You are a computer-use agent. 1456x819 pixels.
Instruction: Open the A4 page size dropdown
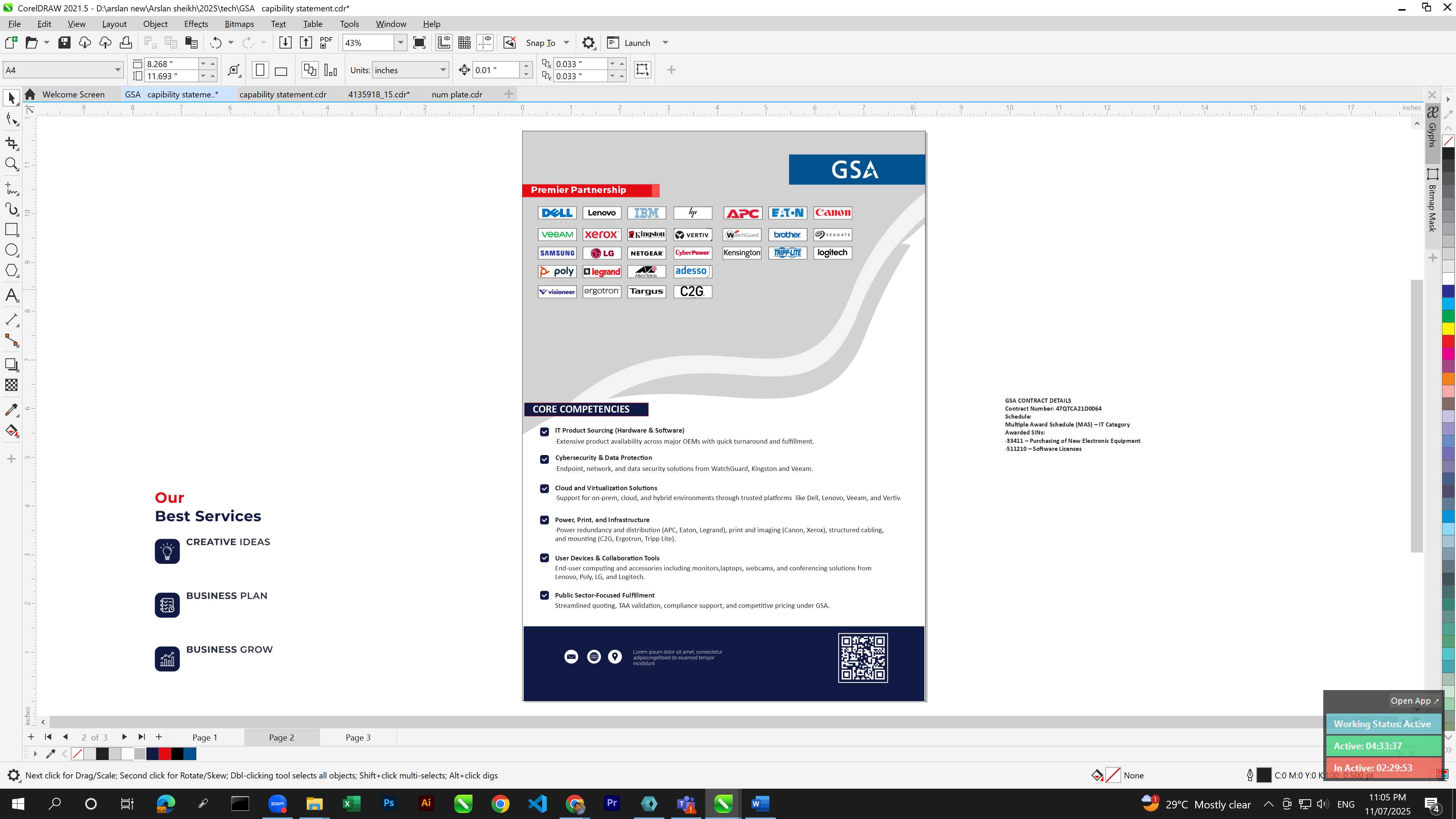click(x=118, y=70)
